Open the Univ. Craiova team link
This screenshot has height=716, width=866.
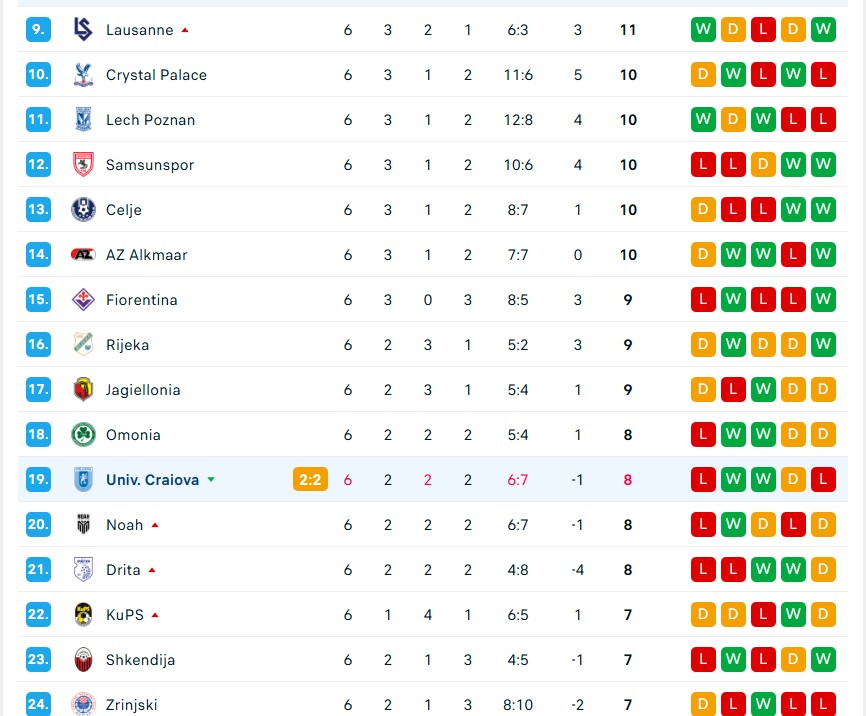(x=152, y=480)
